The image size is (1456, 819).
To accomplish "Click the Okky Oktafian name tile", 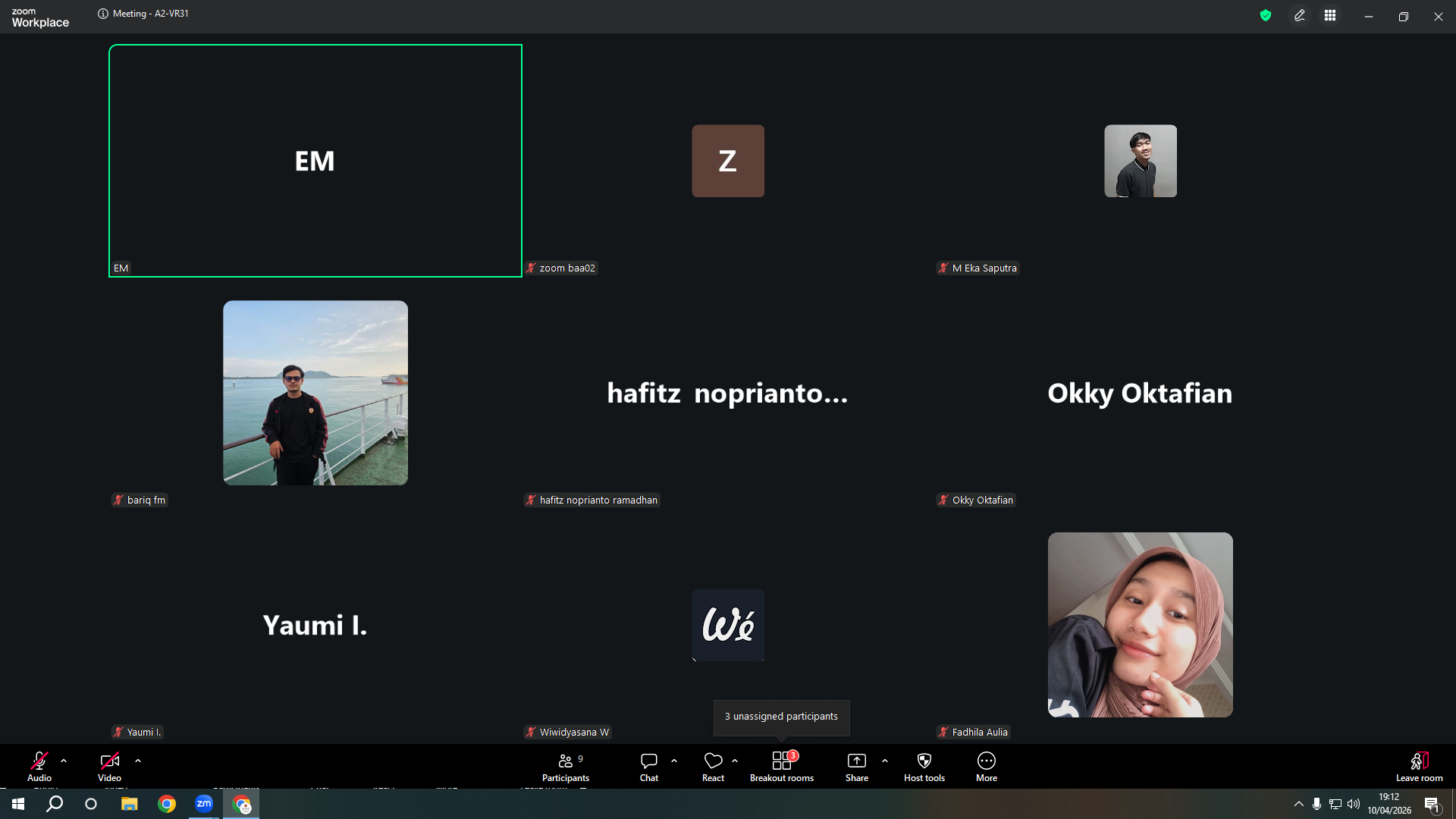I will [1140, 394].
